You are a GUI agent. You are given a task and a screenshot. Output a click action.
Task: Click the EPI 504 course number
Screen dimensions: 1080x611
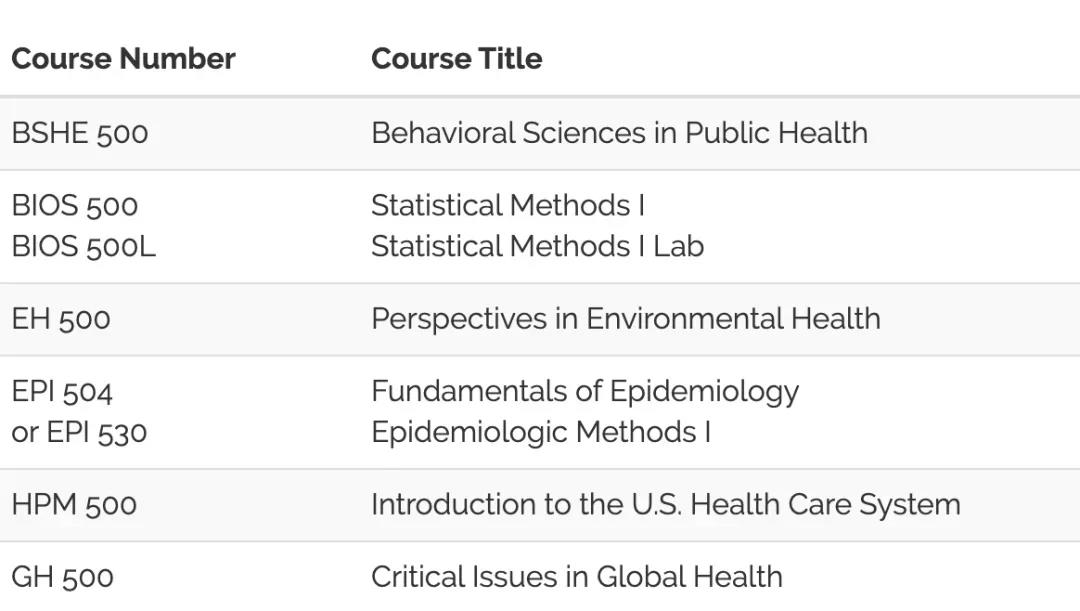62,392
